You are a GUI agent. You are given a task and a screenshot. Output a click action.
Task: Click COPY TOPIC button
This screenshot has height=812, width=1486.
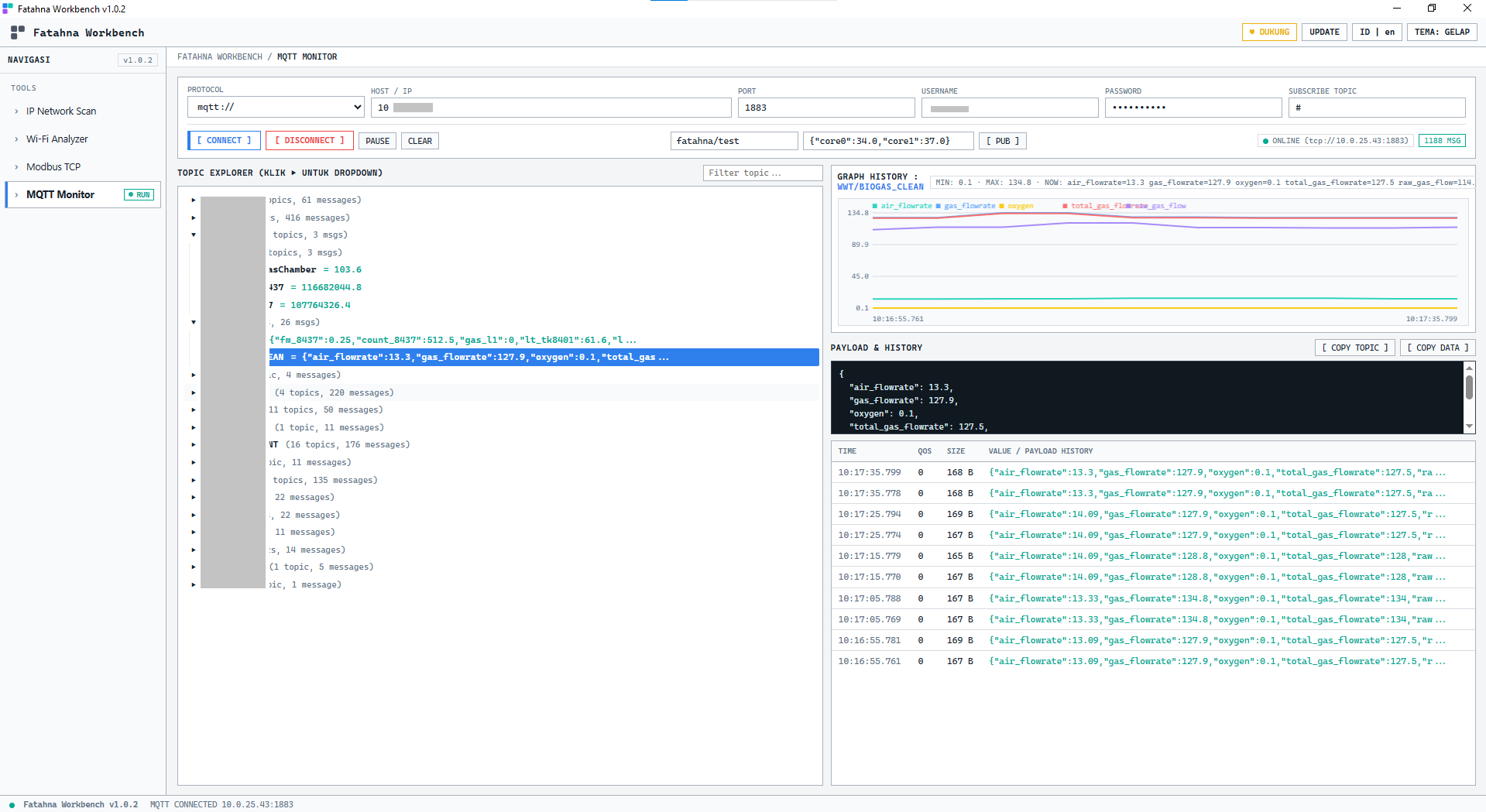[1355, 348]
